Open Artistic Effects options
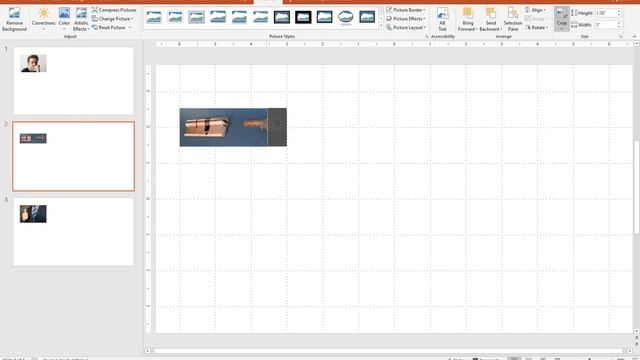The image size is (640, 360). coord(81,19)
